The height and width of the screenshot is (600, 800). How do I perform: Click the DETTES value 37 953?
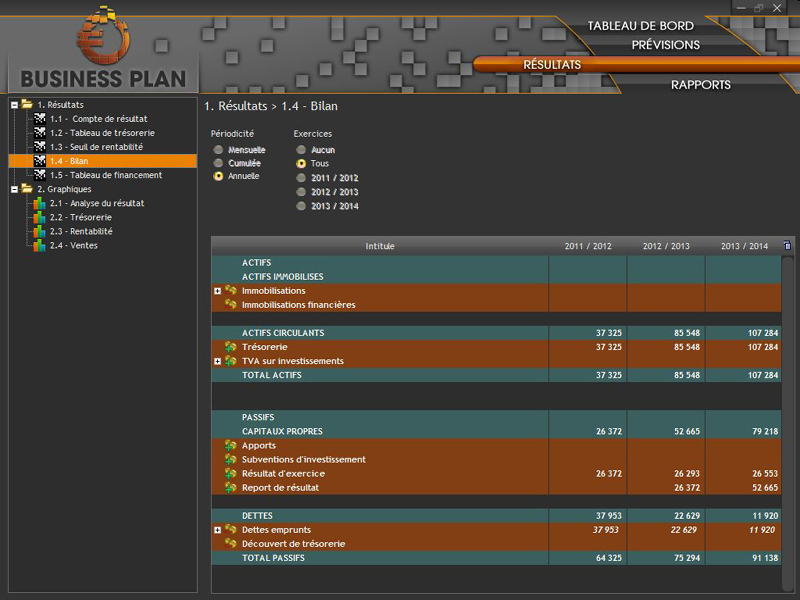(x=609, y=516)
